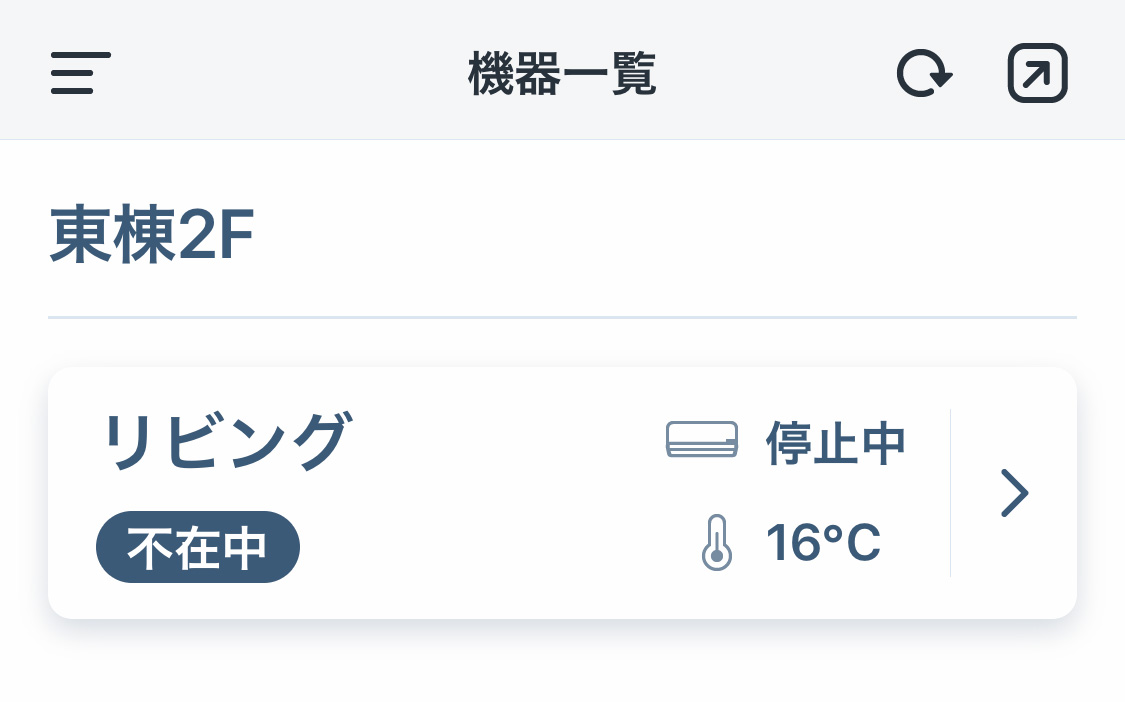1125x702 pixels.
Task: Open the hamburger navigation menu
Action: click(80, 73)
